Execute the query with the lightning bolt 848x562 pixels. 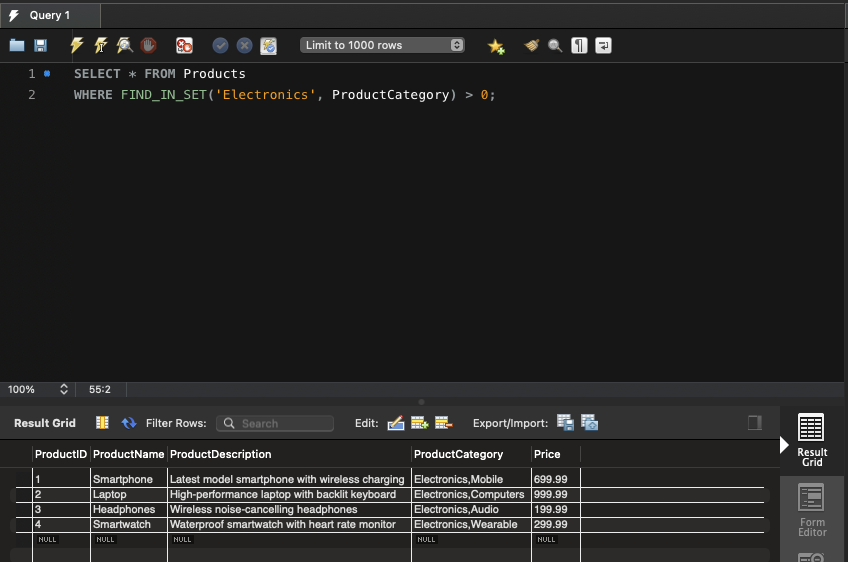77,45
